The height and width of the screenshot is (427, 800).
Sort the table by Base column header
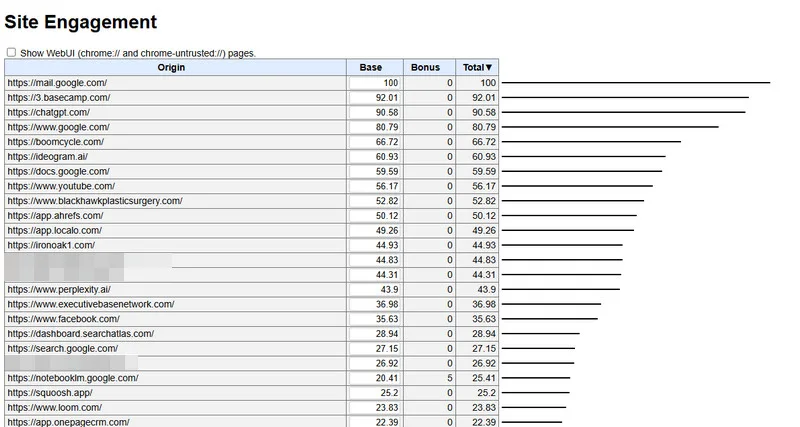[370, 67]
